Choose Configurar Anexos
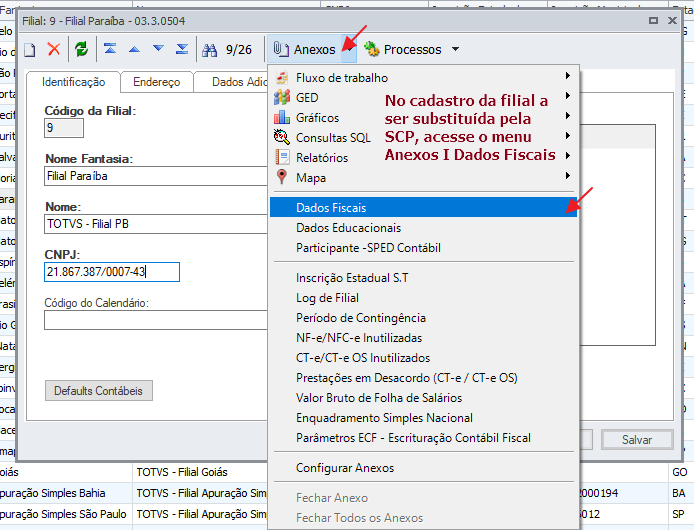This screenshot has width=694, height=530. point(423,468)
